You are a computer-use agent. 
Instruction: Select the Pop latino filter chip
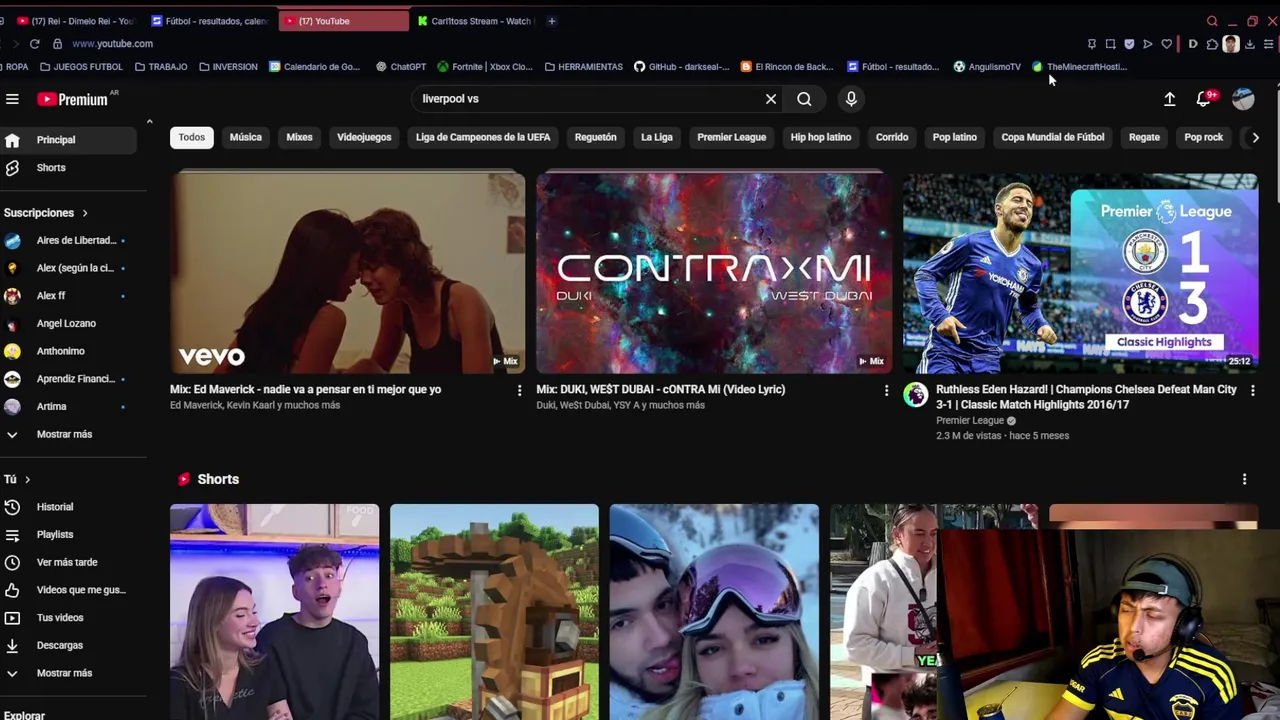point(954,137)
